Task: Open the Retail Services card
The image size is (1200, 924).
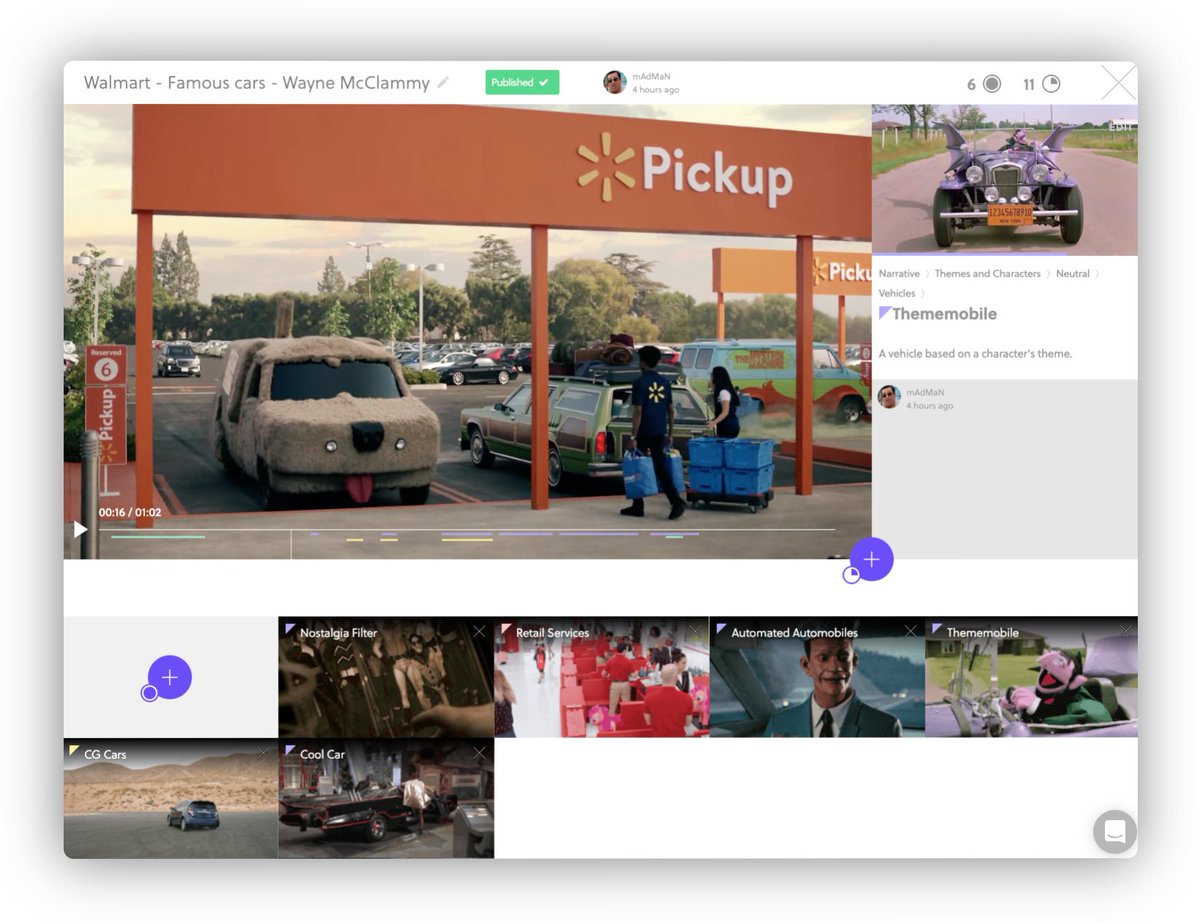Action: tap(602, 677)
